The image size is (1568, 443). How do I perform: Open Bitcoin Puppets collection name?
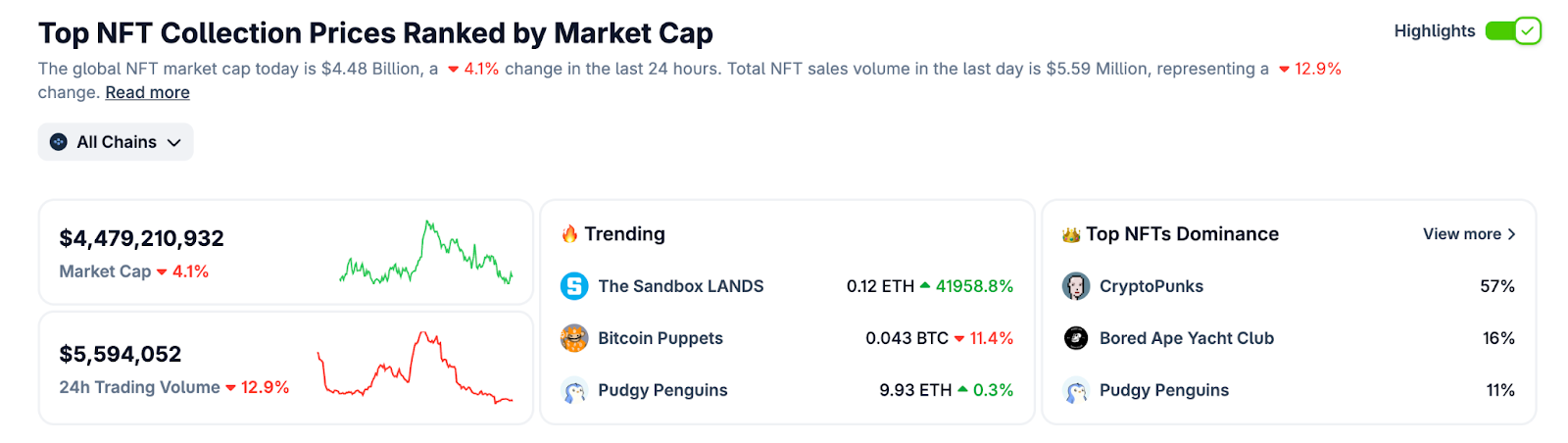(661, 338)
